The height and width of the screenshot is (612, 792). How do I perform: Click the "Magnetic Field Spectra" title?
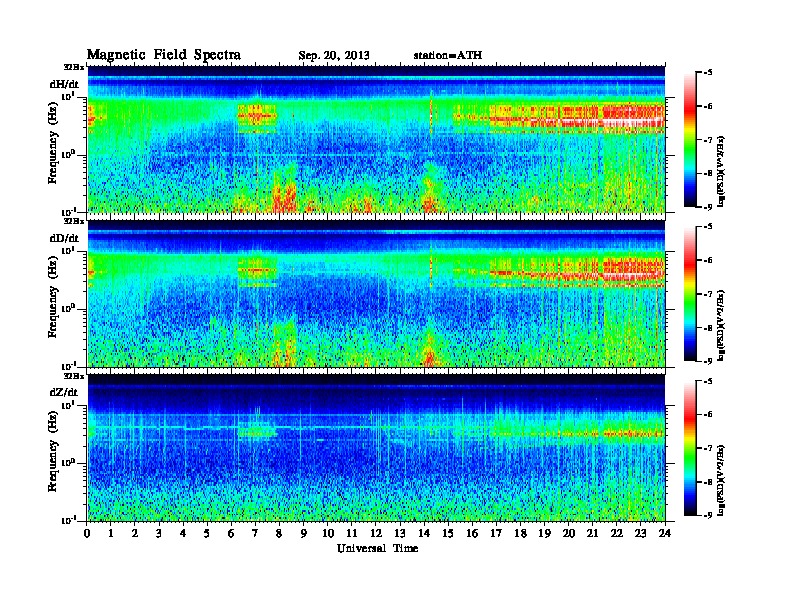[164, 55]
